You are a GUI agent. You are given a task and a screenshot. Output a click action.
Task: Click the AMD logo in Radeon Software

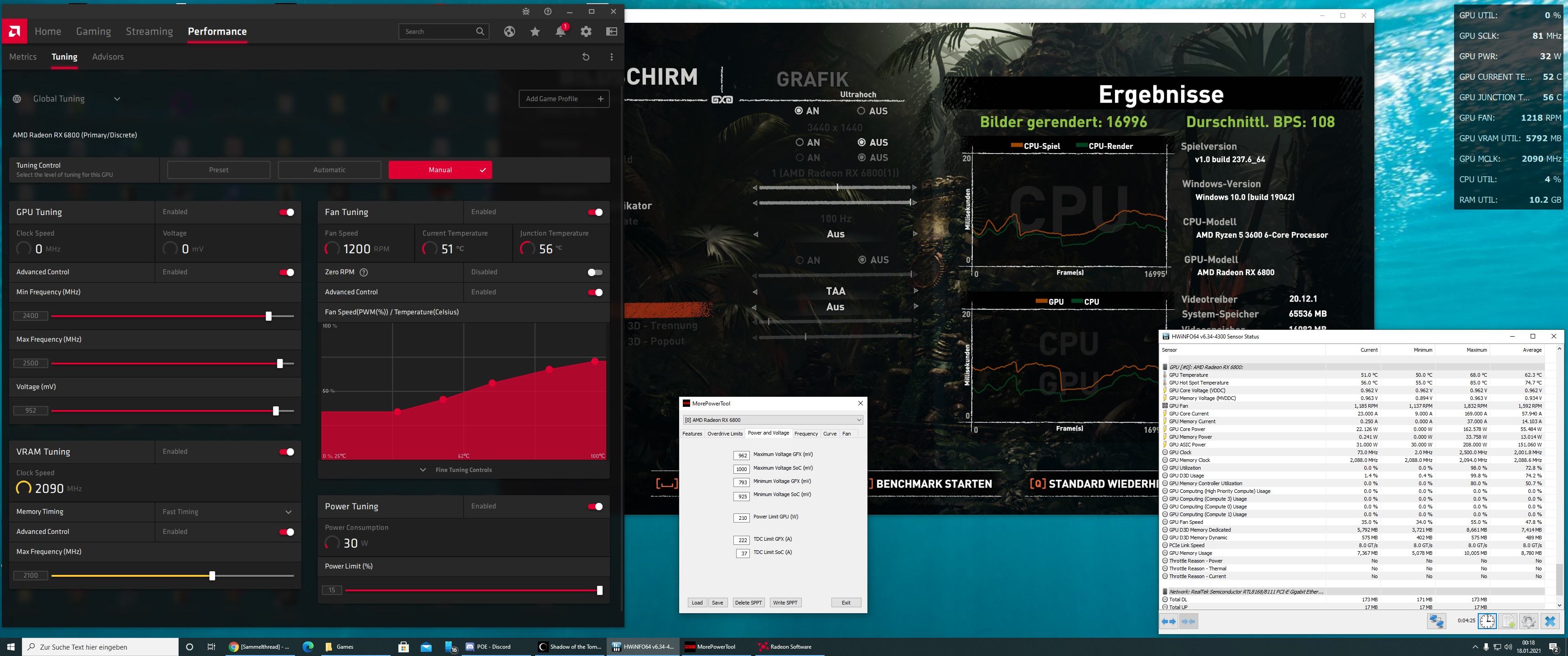tap(14, 31)
